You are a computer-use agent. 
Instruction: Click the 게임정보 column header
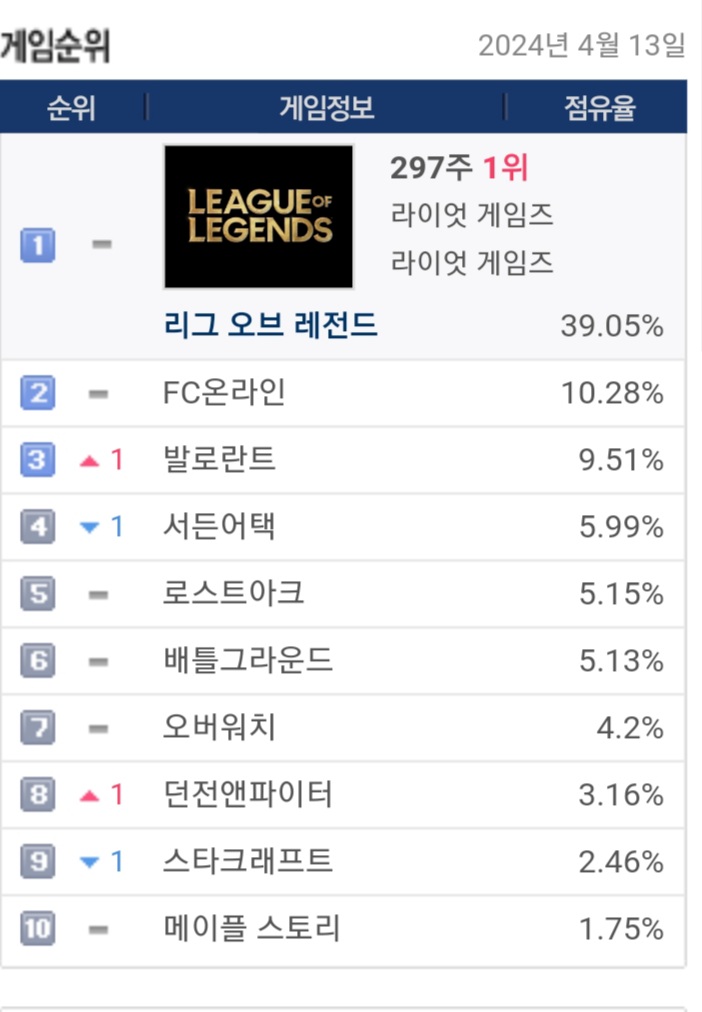[326, 108]
